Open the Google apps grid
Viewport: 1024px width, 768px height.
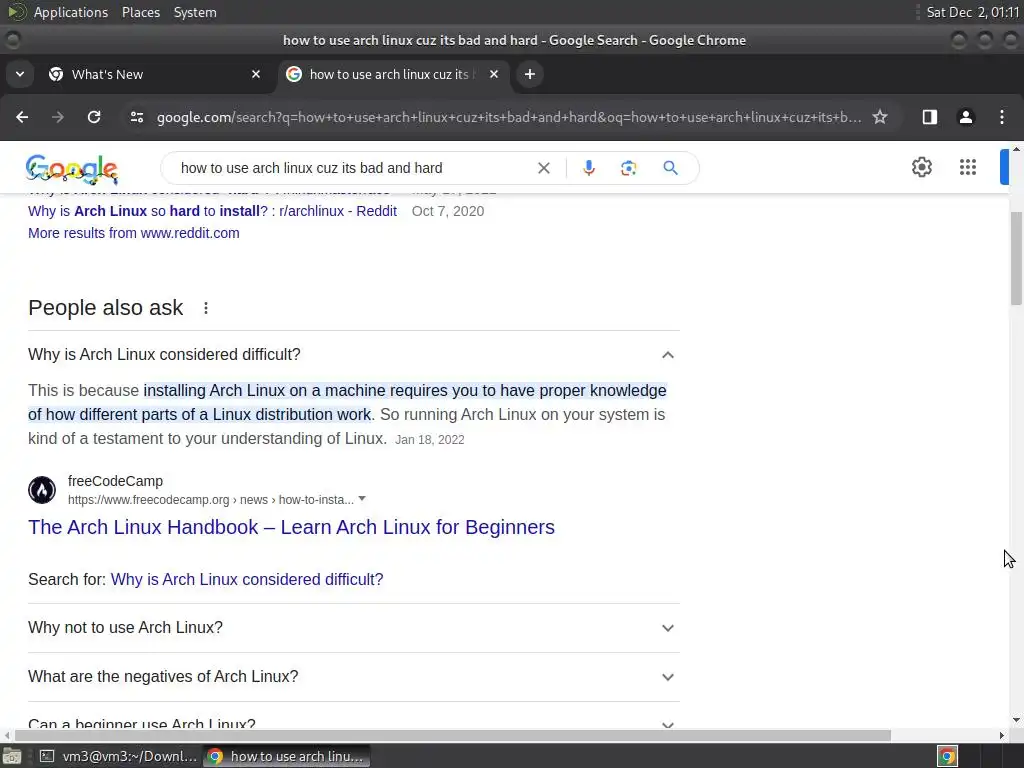click(x=968, y=167)
